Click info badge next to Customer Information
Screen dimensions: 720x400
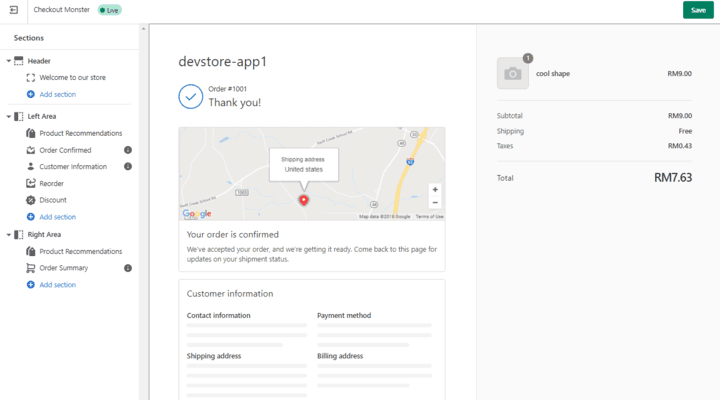click(128, 167)
